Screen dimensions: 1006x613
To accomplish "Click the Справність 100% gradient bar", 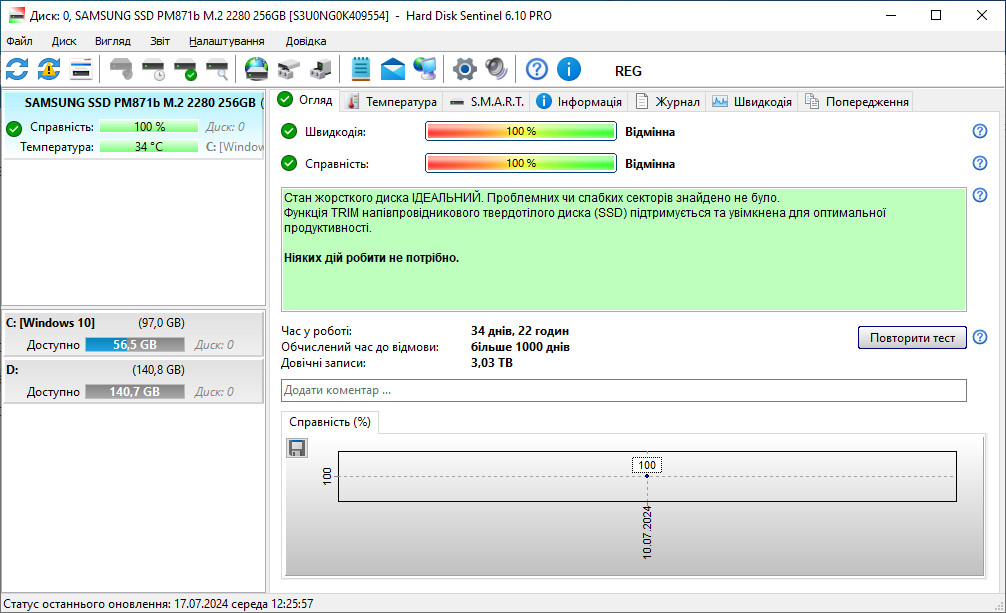I will (x=520, y=163).
